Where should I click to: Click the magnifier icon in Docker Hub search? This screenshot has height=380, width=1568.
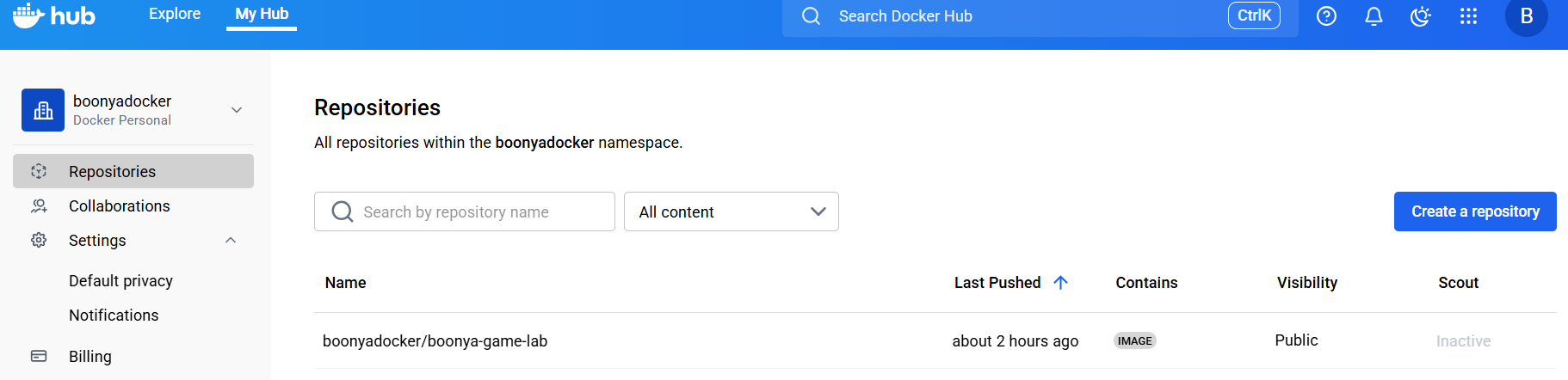[811, 15]
